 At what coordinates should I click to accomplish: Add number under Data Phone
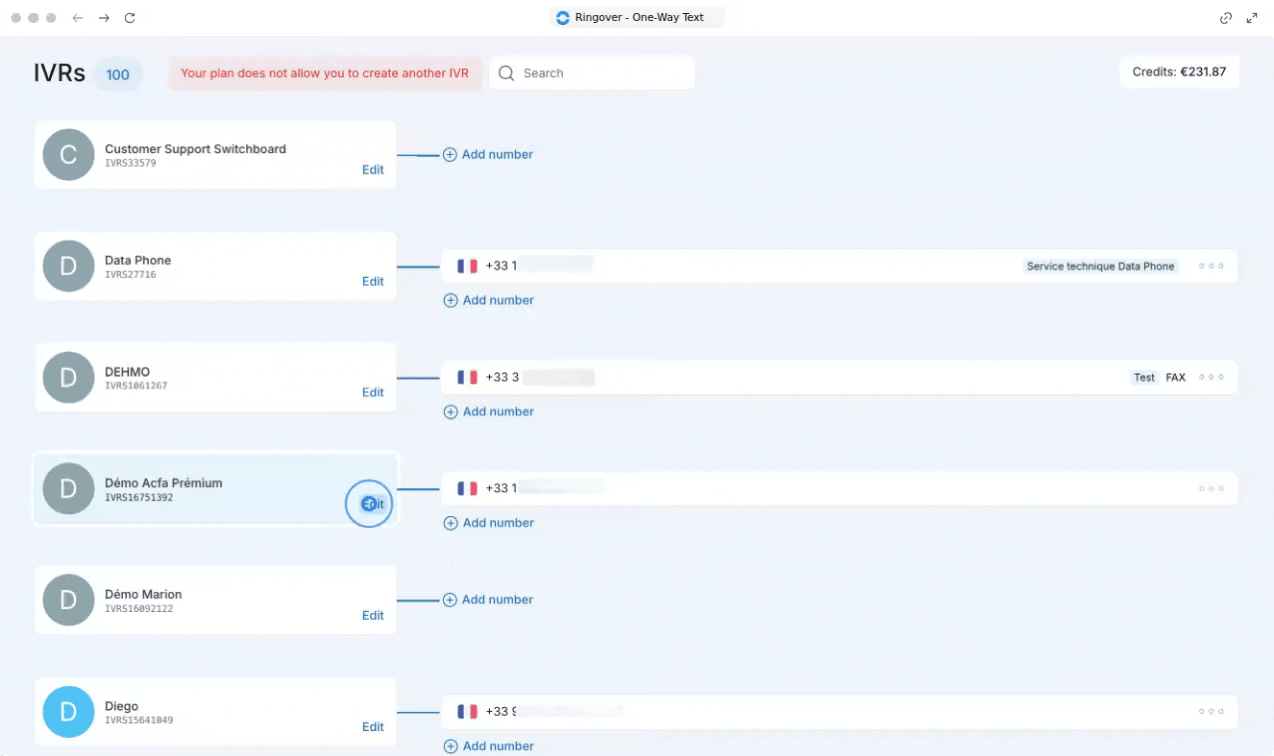pos(489,300)
